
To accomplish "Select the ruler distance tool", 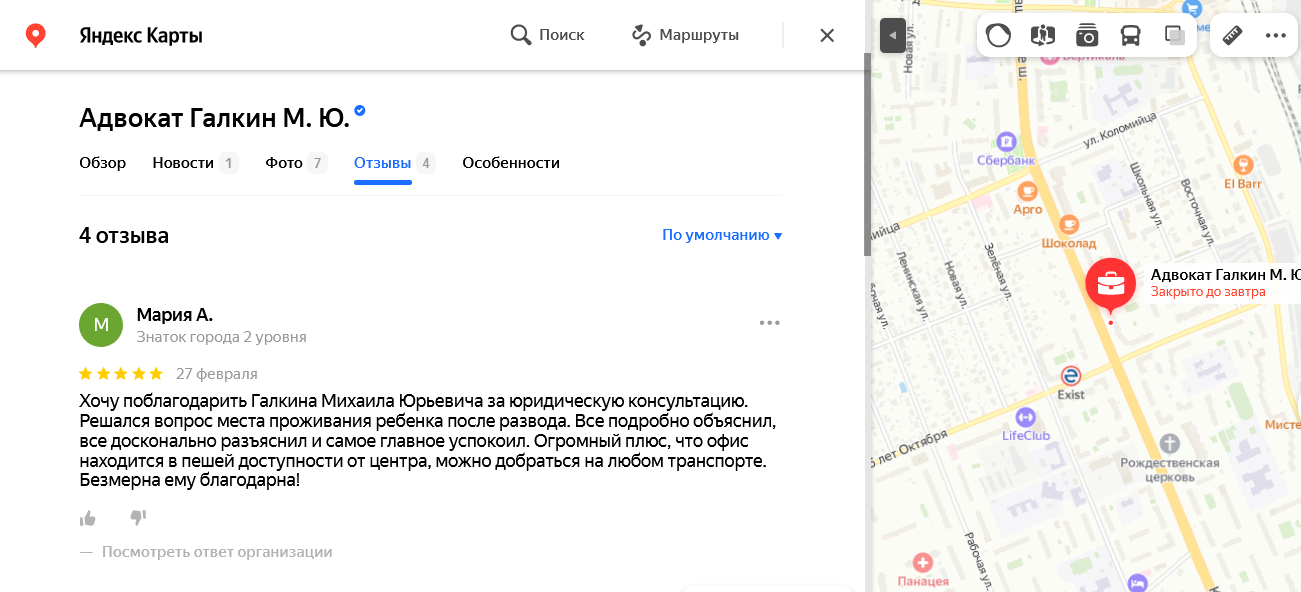I will (1232, 36).
